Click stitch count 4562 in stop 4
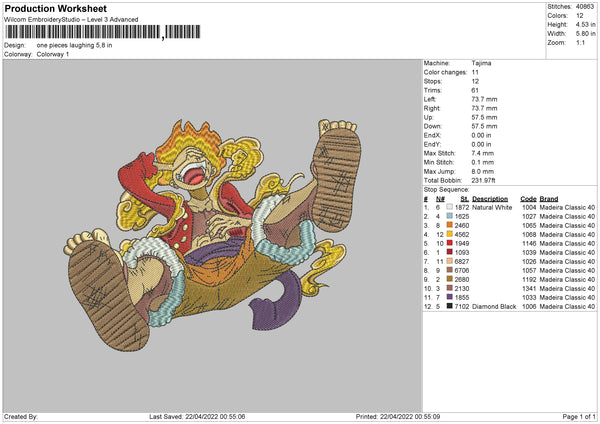The height and width of the screenshot is (424, 600). [462, 235]
